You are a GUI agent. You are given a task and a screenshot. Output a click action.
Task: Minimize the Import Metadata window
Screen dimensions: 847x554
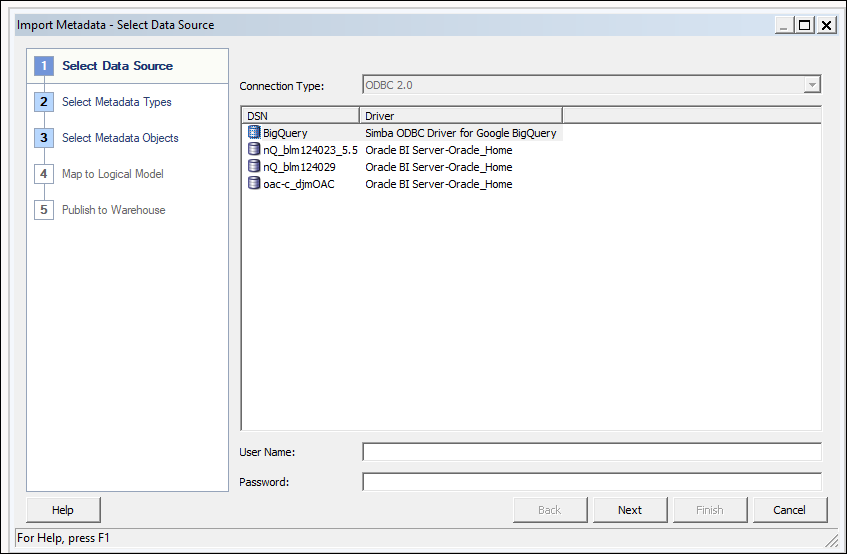click(x=784, y=25)
